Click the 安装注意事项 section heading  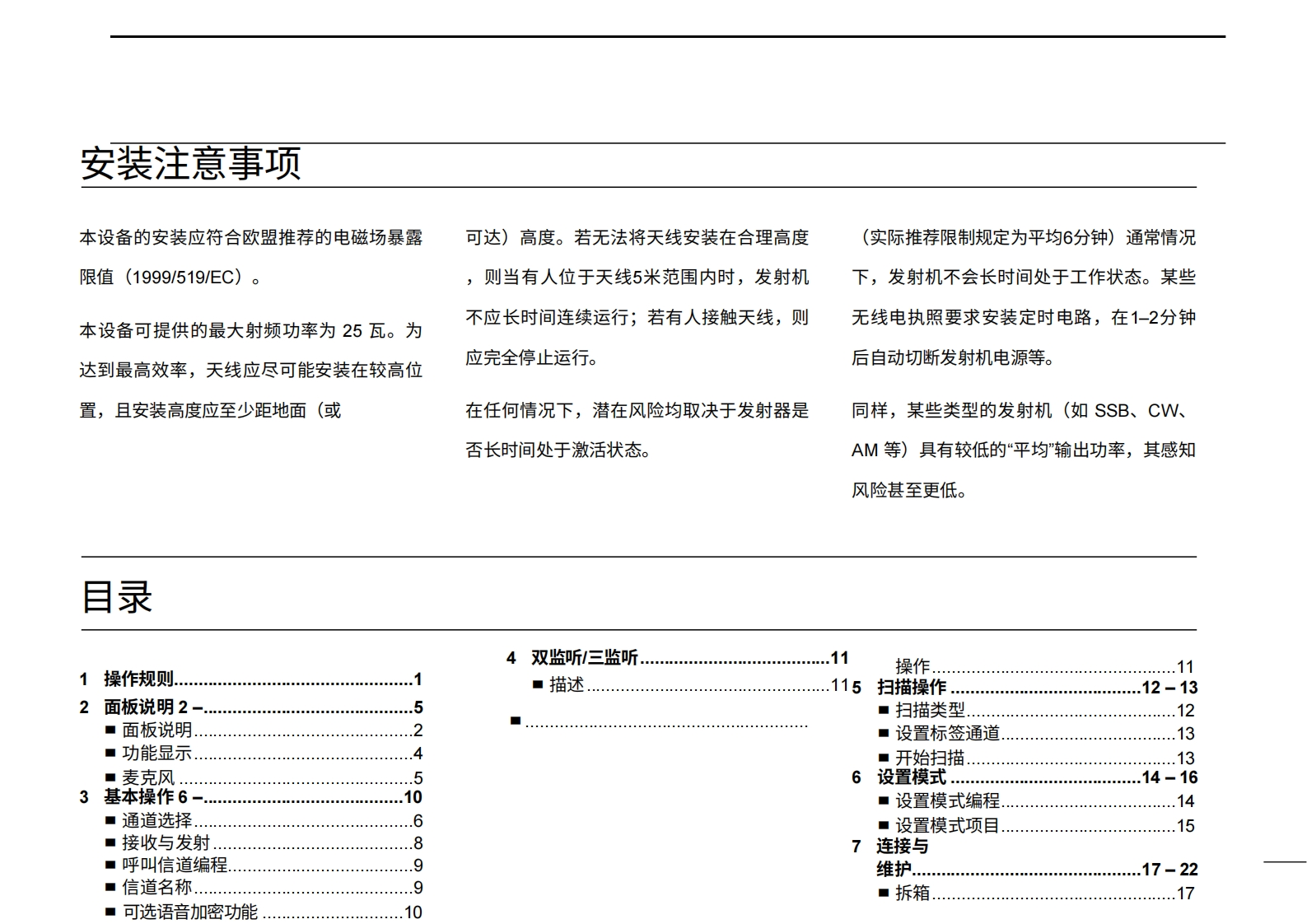pyautogui.click(x=190, y=163)
